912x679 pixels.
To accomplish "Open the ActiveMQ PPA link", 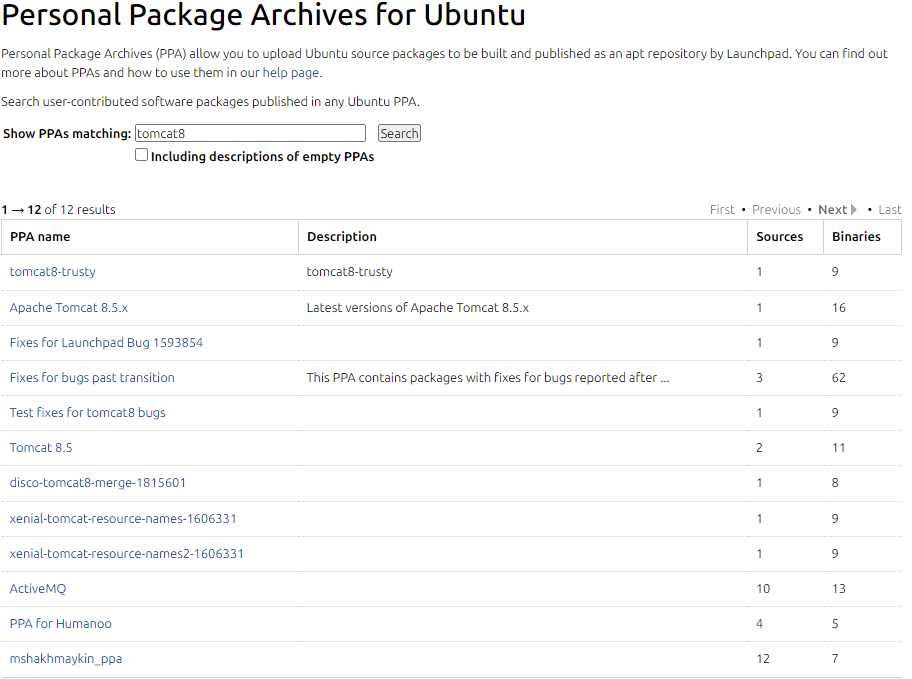I will pos(38,589).
